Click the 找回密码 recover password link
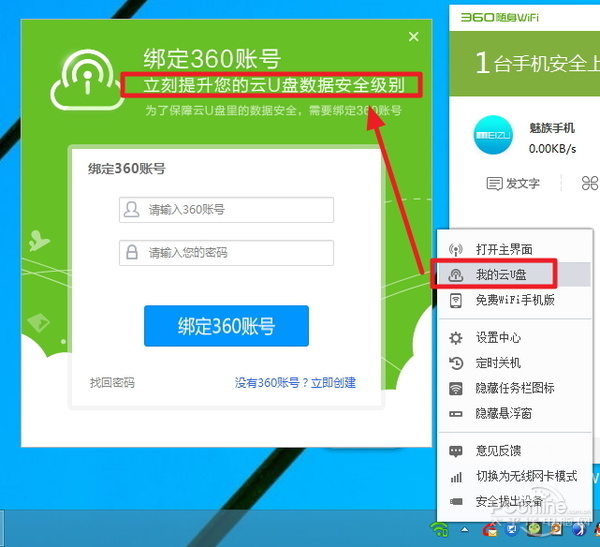This screenshot has height=547, width=600. 112,383
